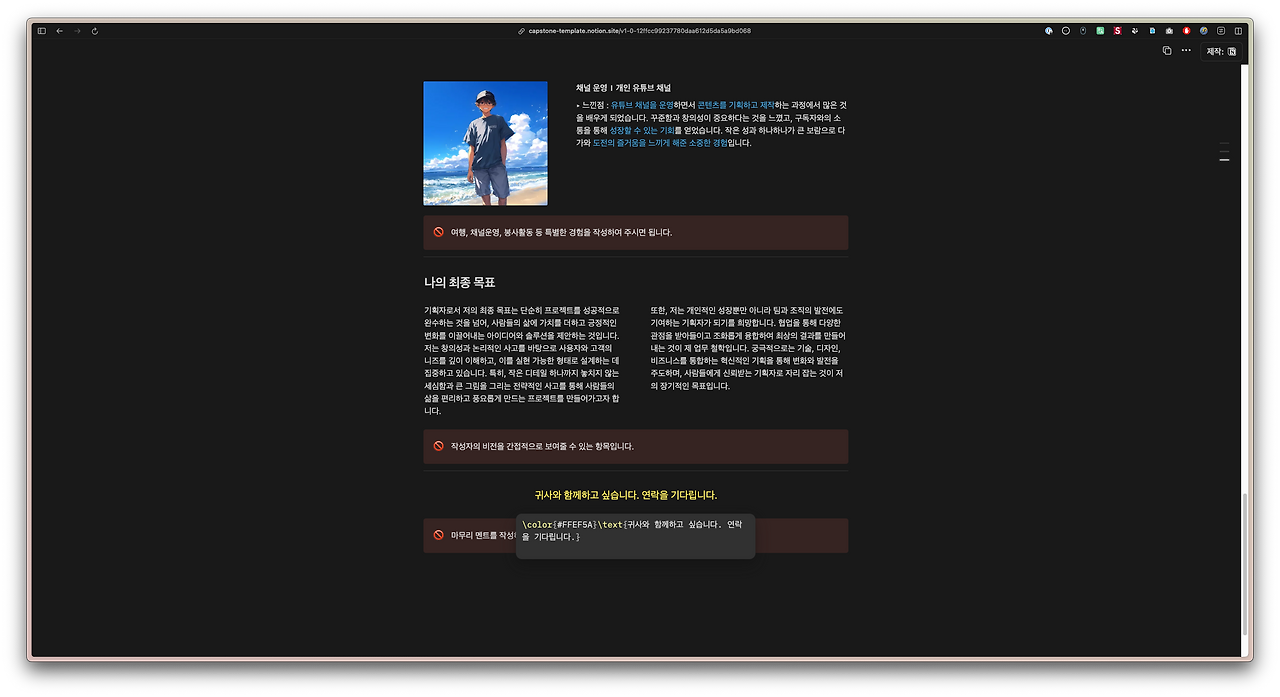Toggle the browser sidebar panel
Screen dimensions: 1280x697
[41, 31]
